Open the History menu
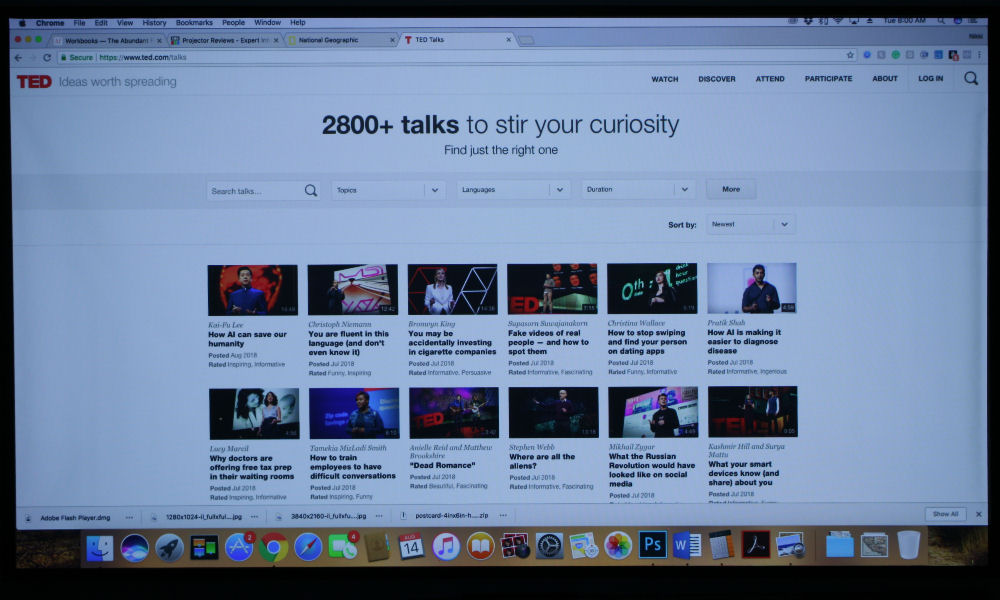 pos(154,23)
